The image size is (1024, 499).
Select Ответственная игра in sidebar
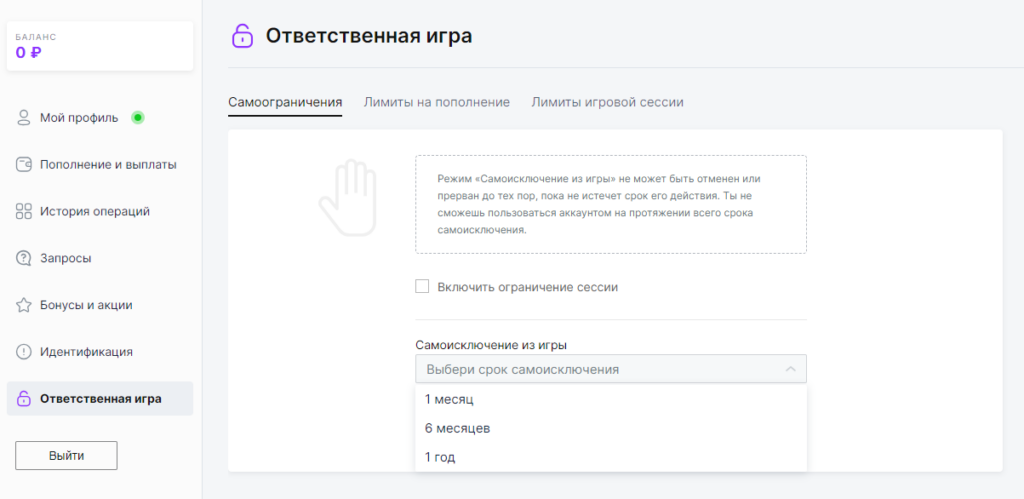(100, 398)
